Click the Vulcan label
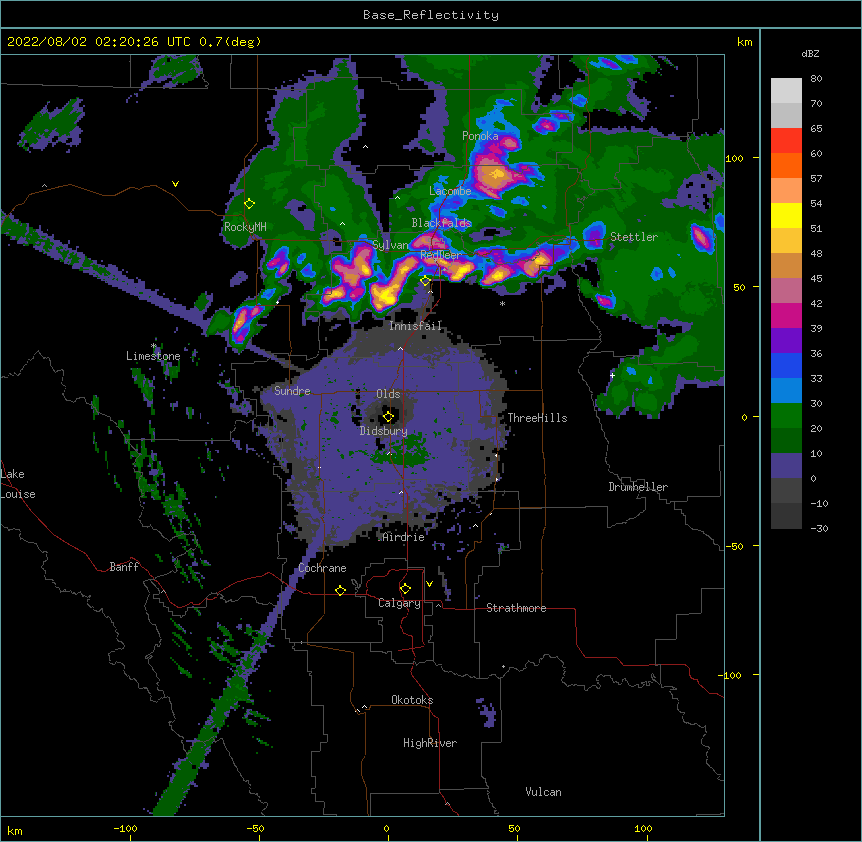The height and width of the screenshot is (842, 862). point(544,792)
